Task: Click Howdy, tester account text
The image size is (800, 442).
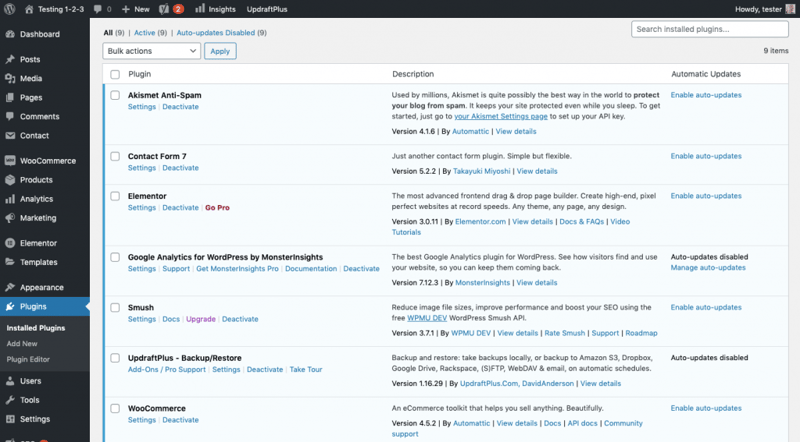Action: (x=758, y=9)
